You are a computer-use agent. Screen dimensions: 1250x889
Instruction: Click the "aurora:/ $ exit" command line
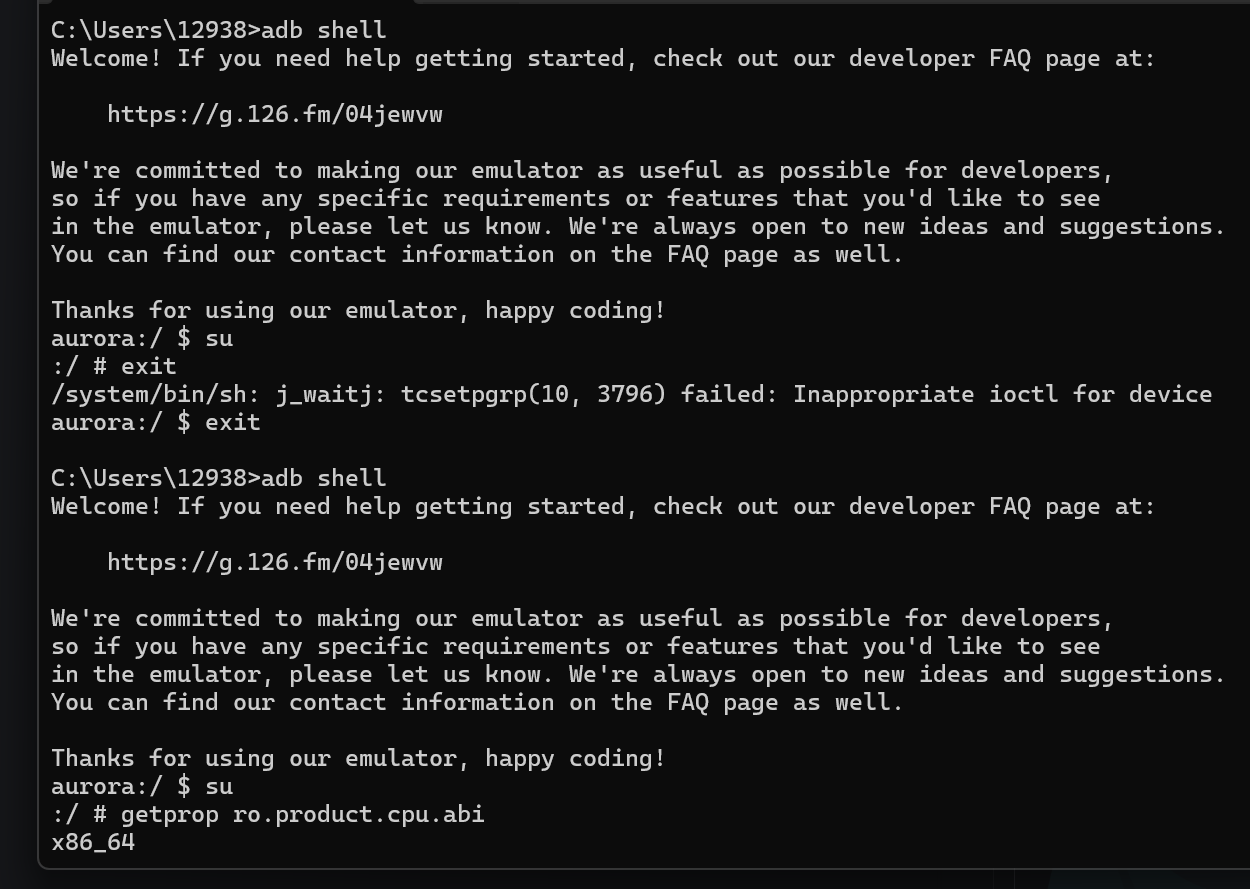point(155,423)
